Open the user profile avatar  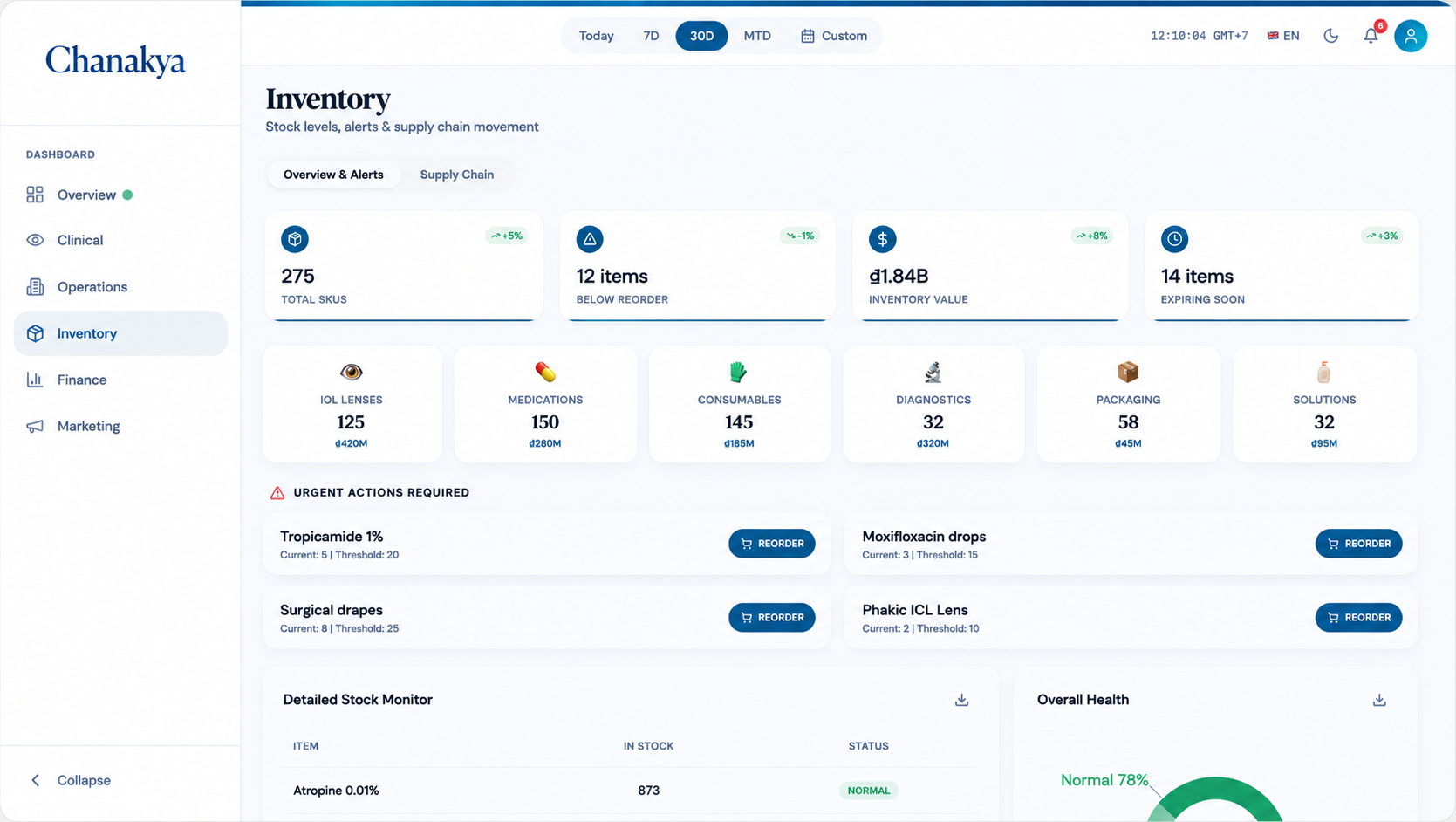(x=1411, y=36)
